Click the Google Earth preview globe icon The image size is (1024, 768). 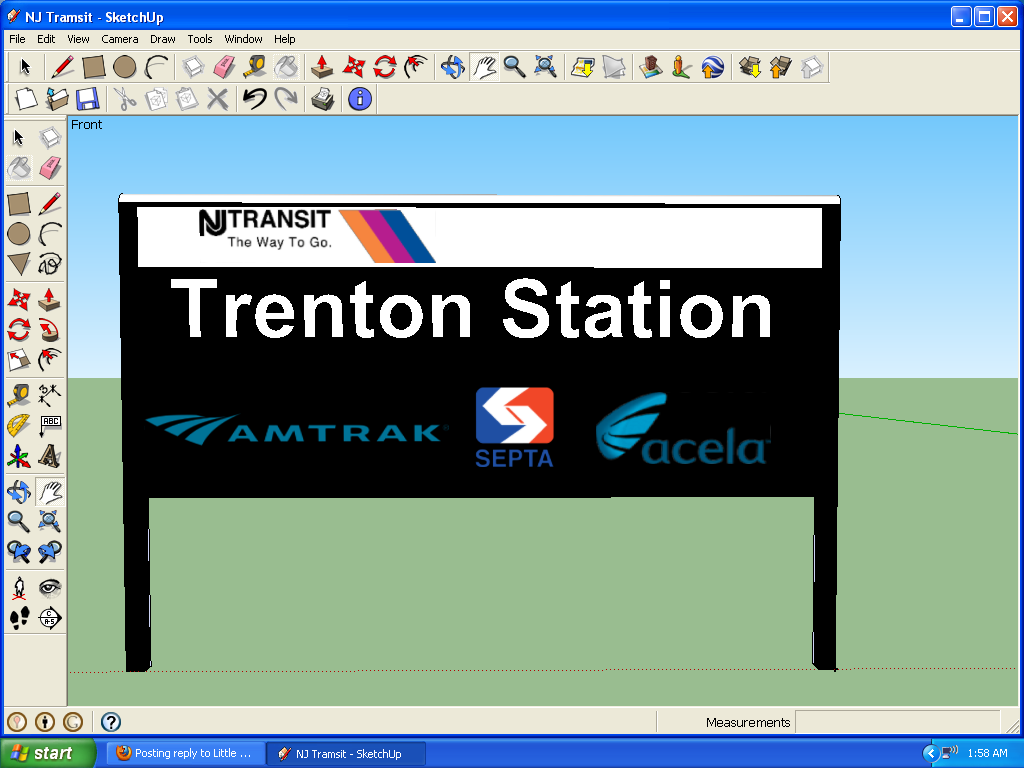coord(712,67)
